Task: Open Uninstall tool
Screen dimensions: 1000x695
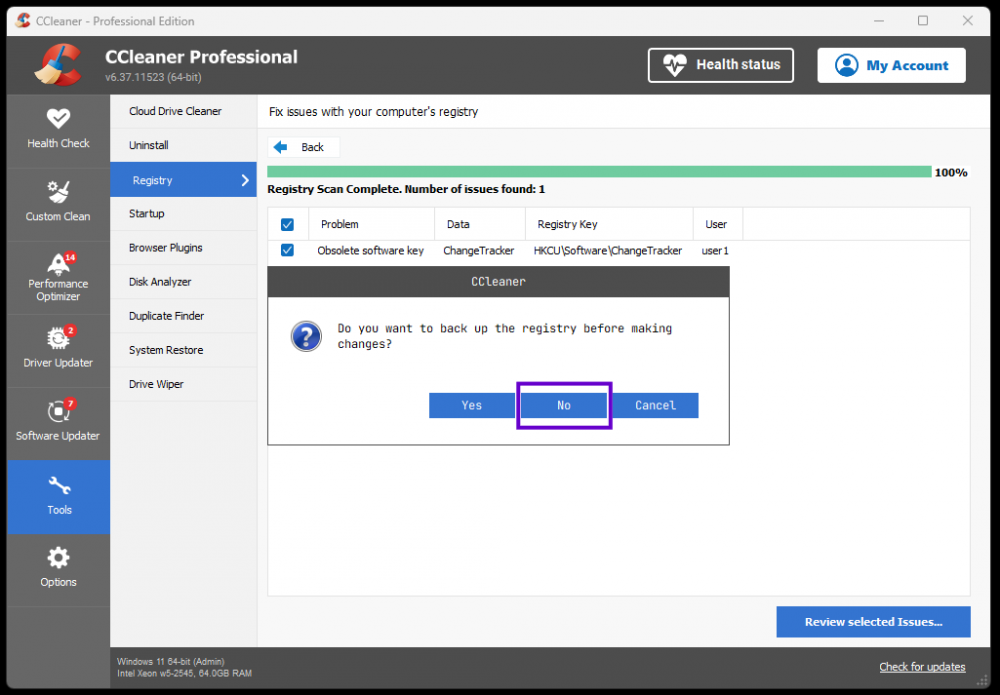Action: click(x=184, y=145)
